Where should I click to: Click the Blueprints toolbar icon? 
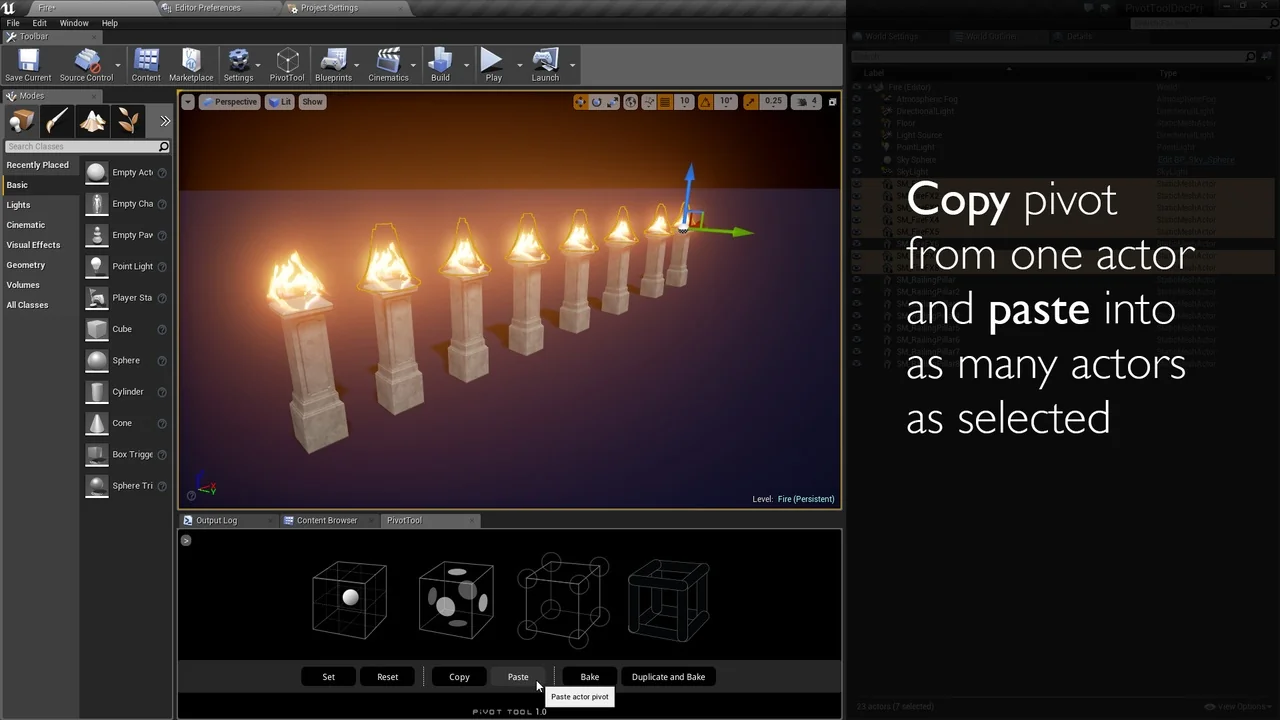334,63
